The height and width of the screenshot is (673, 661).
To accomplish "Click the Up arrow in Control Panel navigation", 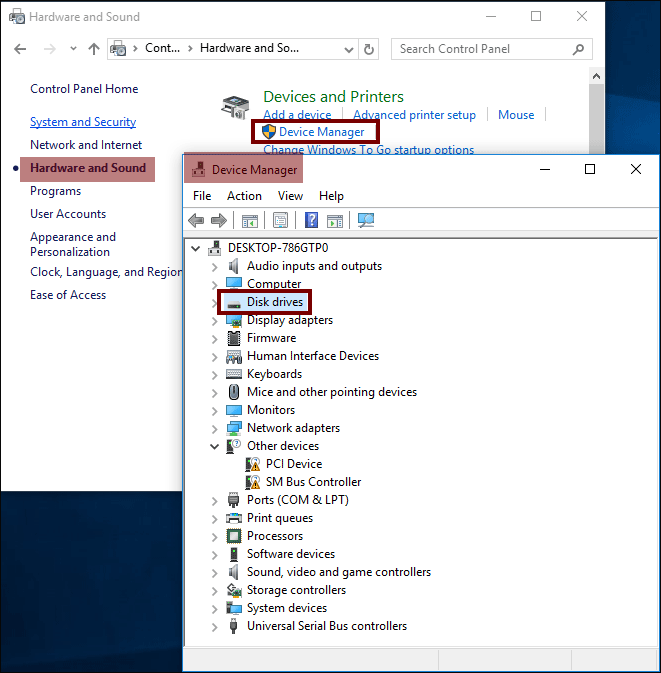I will tap(94, 49).
